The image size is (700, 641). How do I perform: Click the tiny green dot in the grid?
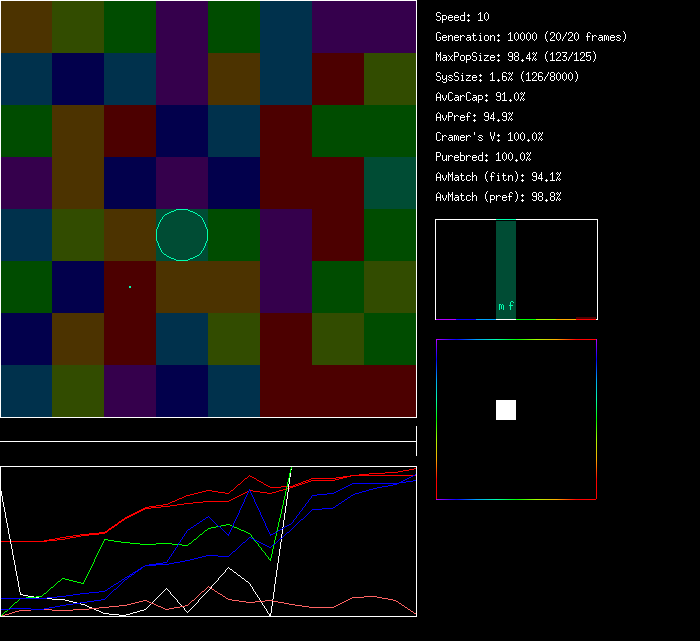click(x=130, y=287)
